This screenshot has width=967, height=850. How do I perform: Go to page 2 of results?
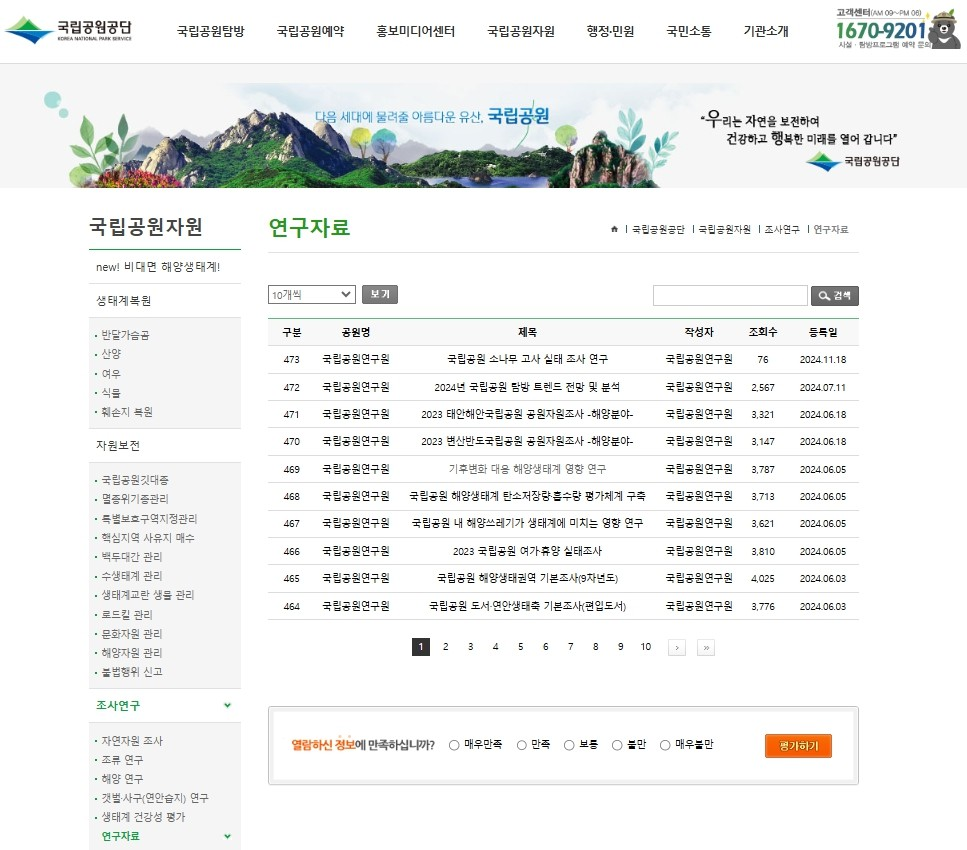coord(445,647)
